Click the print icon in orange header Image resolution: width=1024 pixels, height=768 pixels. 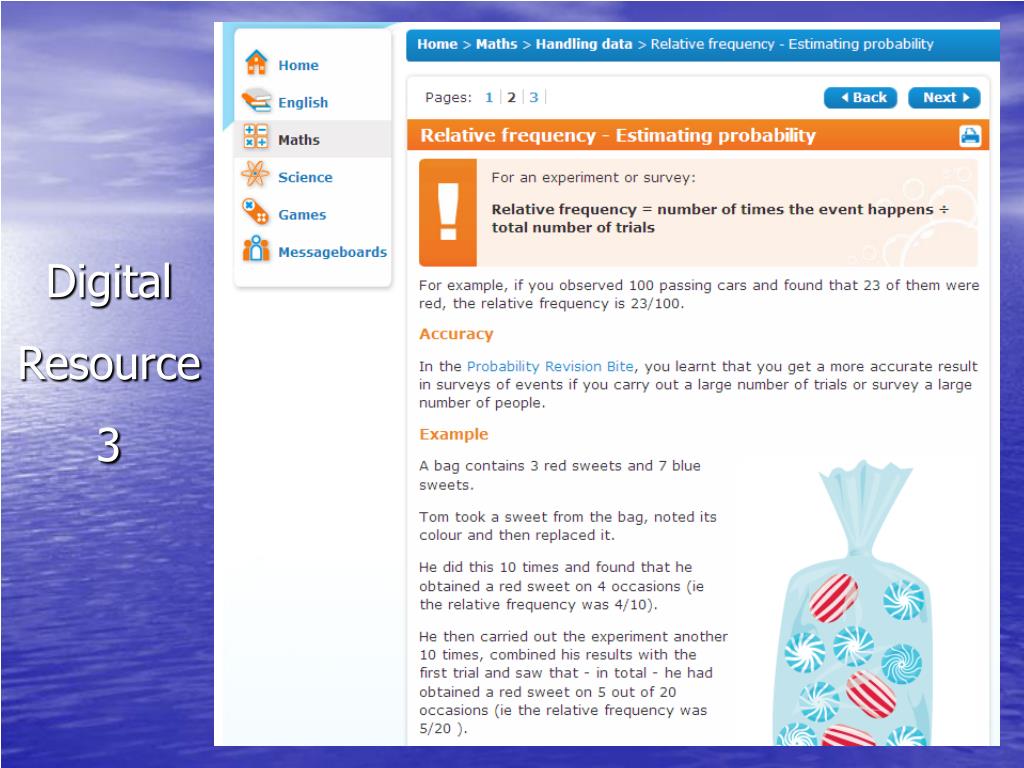point(970,136)
